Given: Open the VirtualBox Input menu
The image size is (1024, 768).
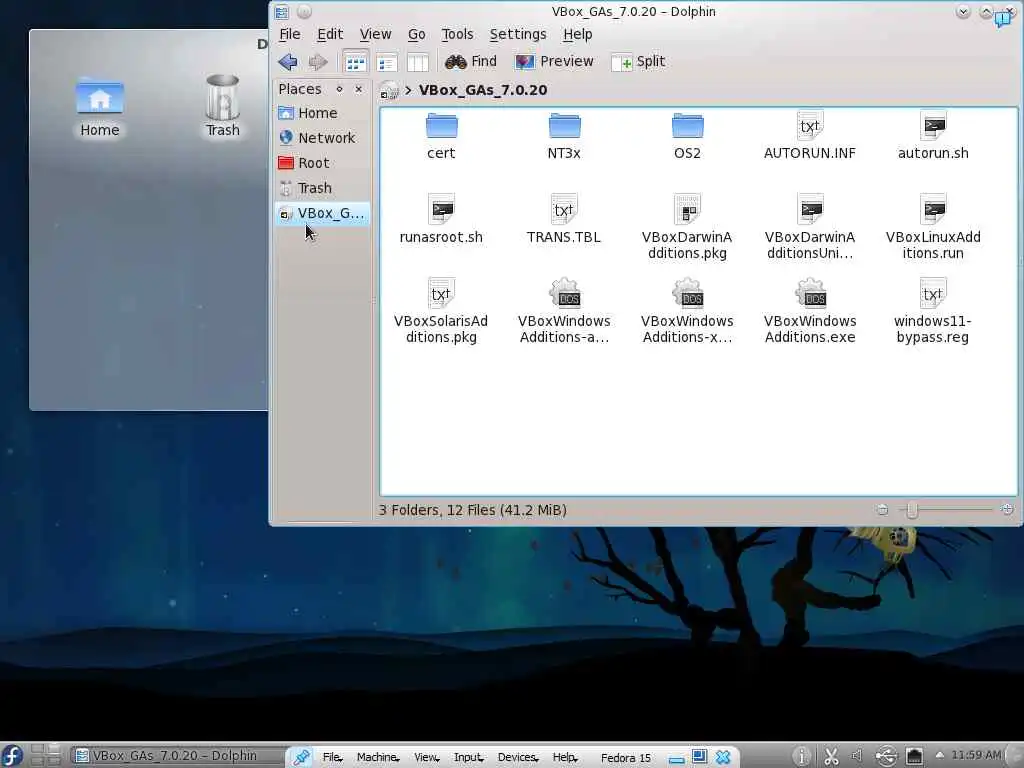Looking at the screenshot, I should tap(468, 758).
